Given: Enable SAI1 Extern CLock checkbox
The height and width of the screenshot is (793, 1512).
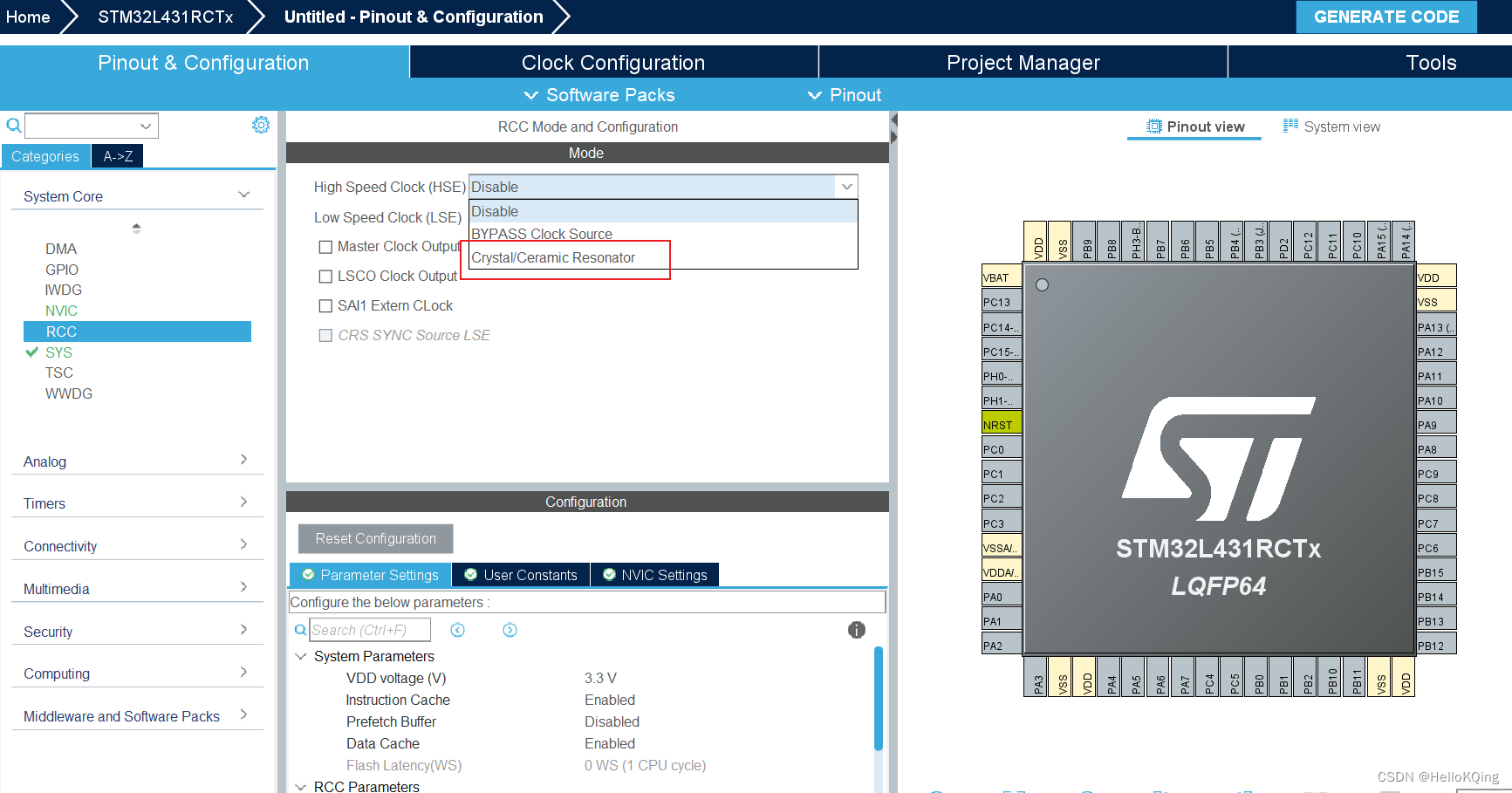Looking at the screenshot, I should tap(325, 306).
